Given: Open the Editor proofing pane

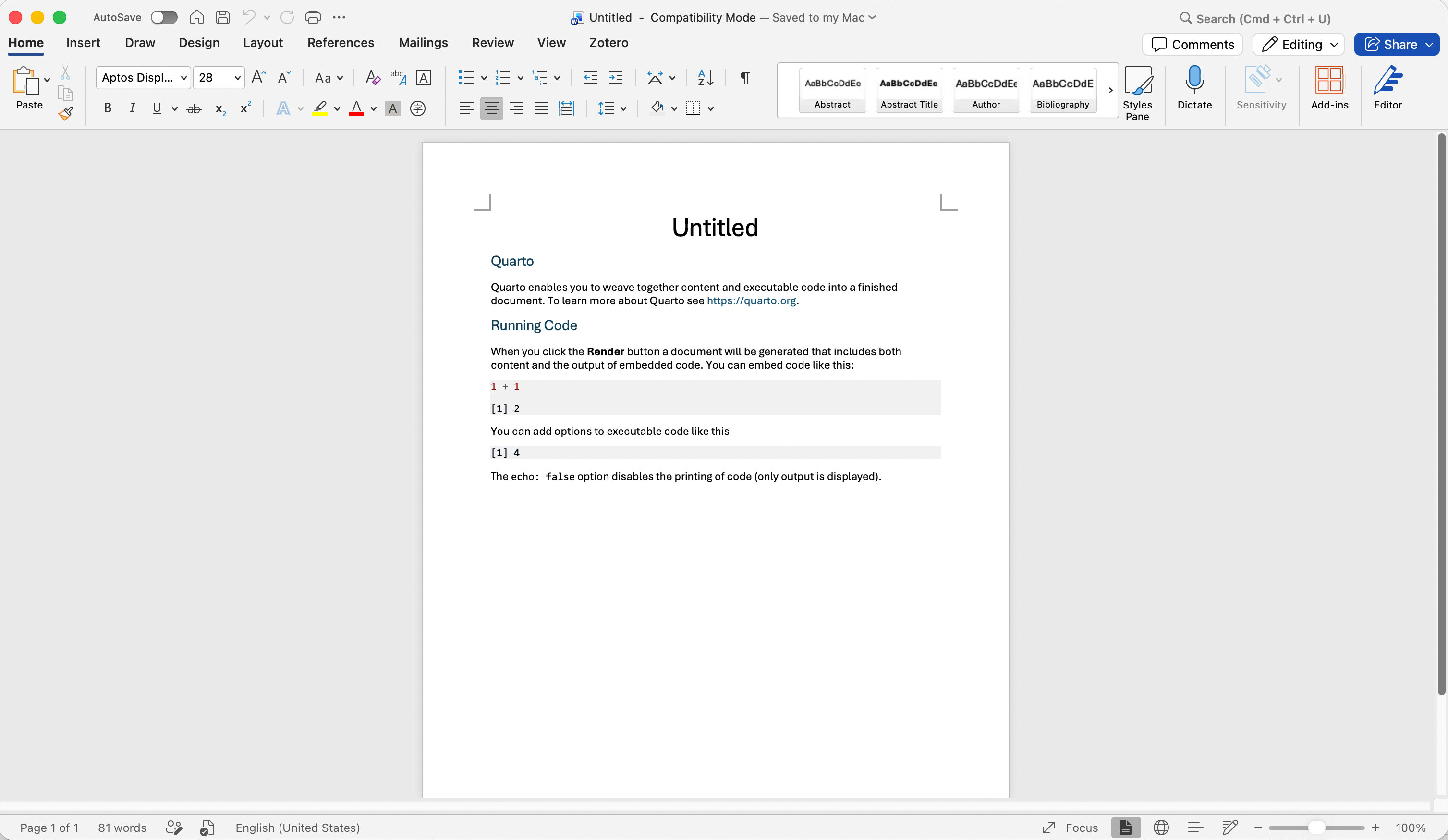Looking at the screenshot, I should [x=1387, y=88].
